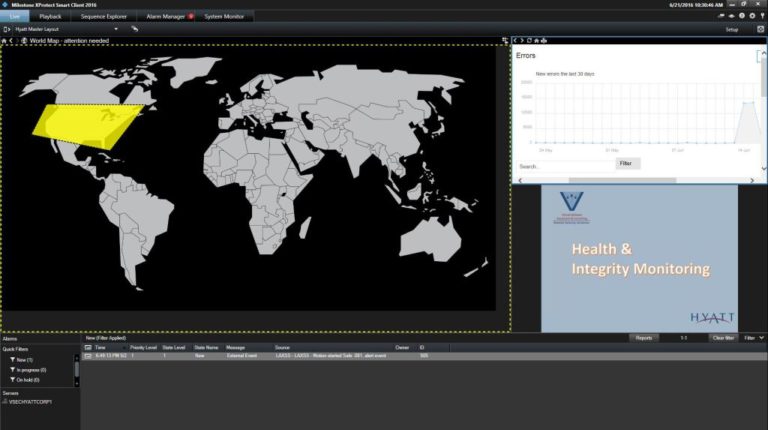Click left arrow of Errors horizontal scrollbar
768x430 pixels.
point(520,180)
